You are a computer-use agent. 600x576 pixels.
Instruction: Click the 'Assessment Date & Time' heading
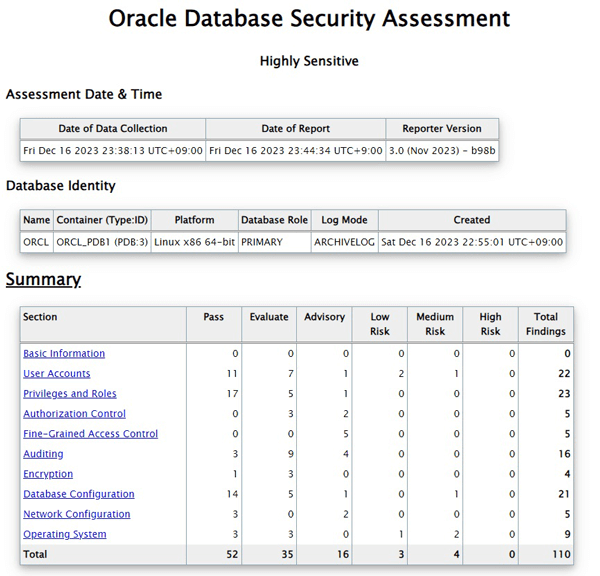coord(84,94)
